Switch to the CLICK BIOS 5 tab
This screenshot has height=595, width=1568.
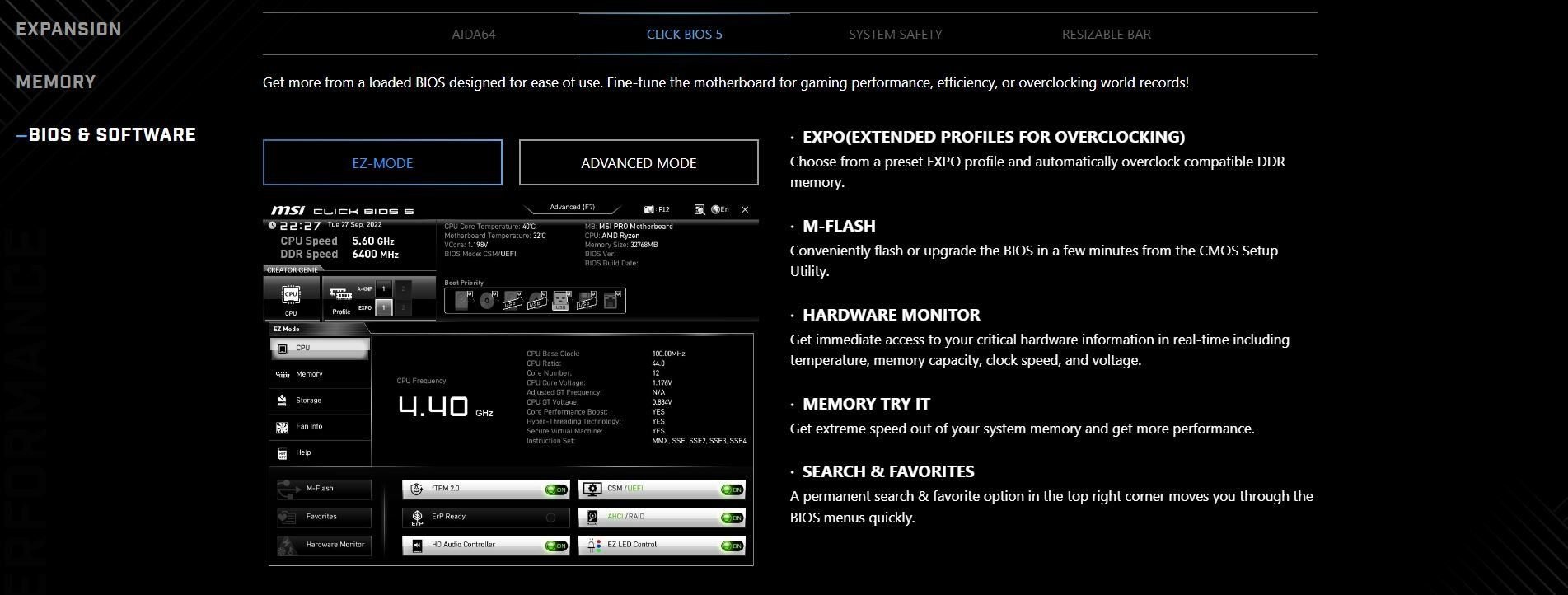point(684,35)
